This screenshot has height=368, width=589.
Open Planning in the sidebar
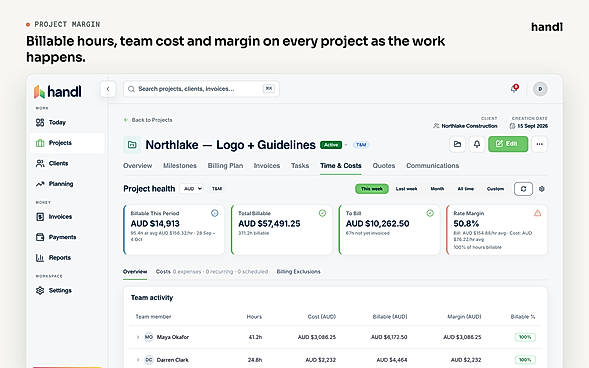click(x=67, y=184)
